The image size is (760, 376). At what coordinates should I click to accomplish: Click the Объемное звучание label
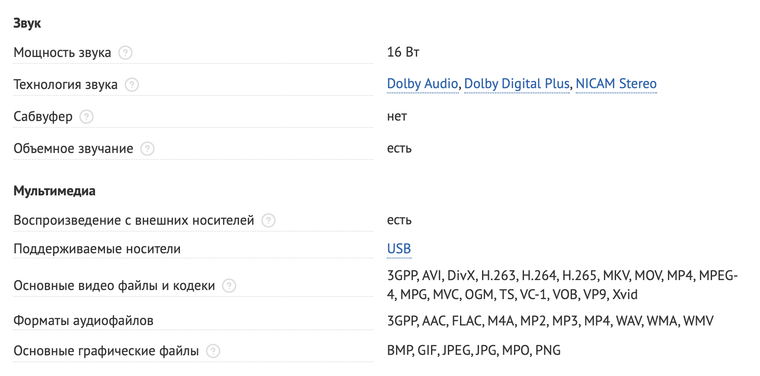73,148
